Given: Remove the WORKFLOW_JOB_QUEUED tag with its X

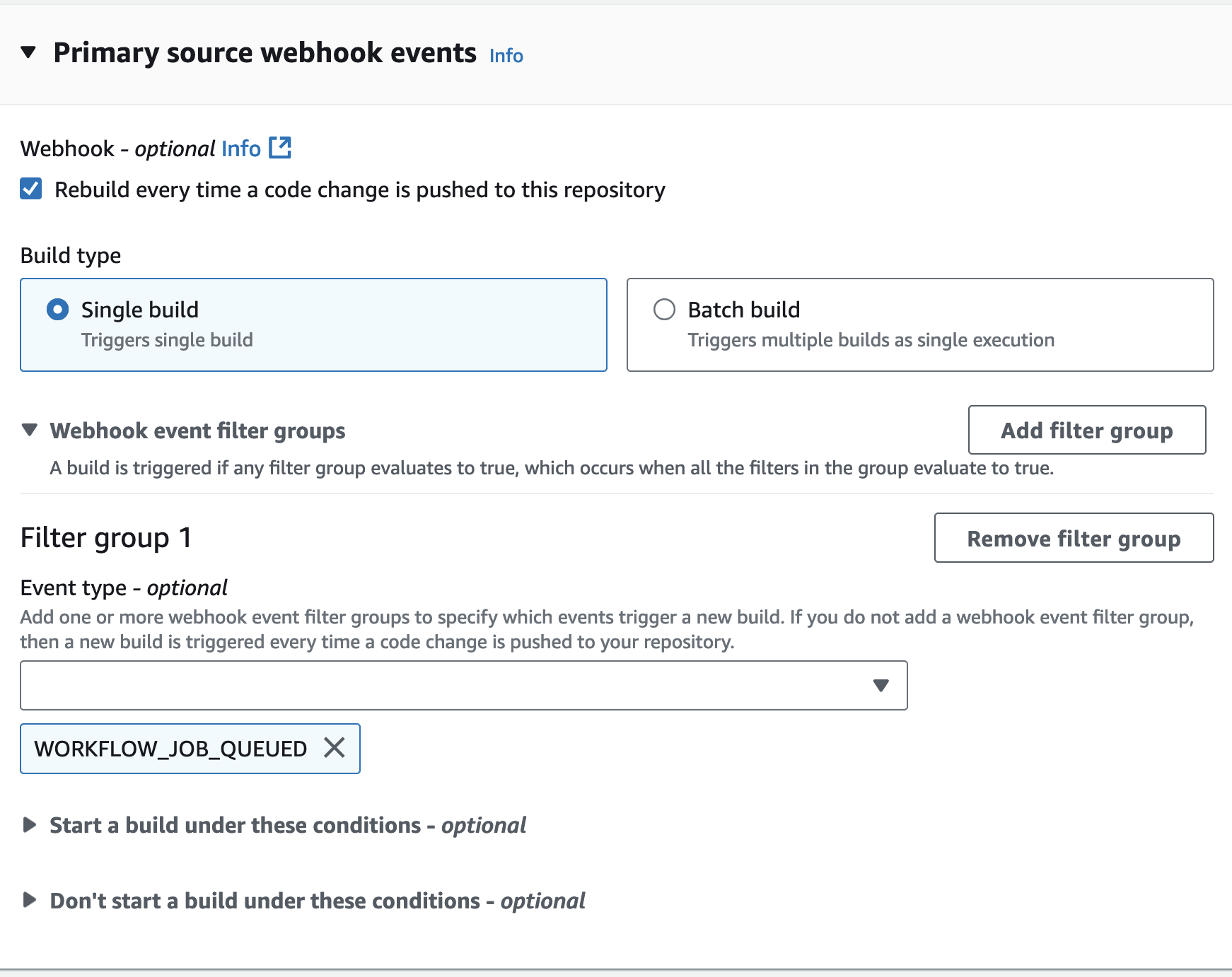Looking at the screenshot, I should click(x=334, y=748).
